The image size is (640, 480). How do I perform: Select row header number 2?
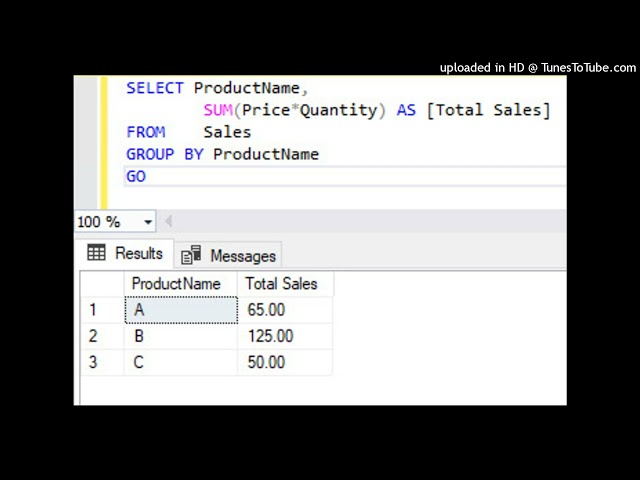(102, 336)
